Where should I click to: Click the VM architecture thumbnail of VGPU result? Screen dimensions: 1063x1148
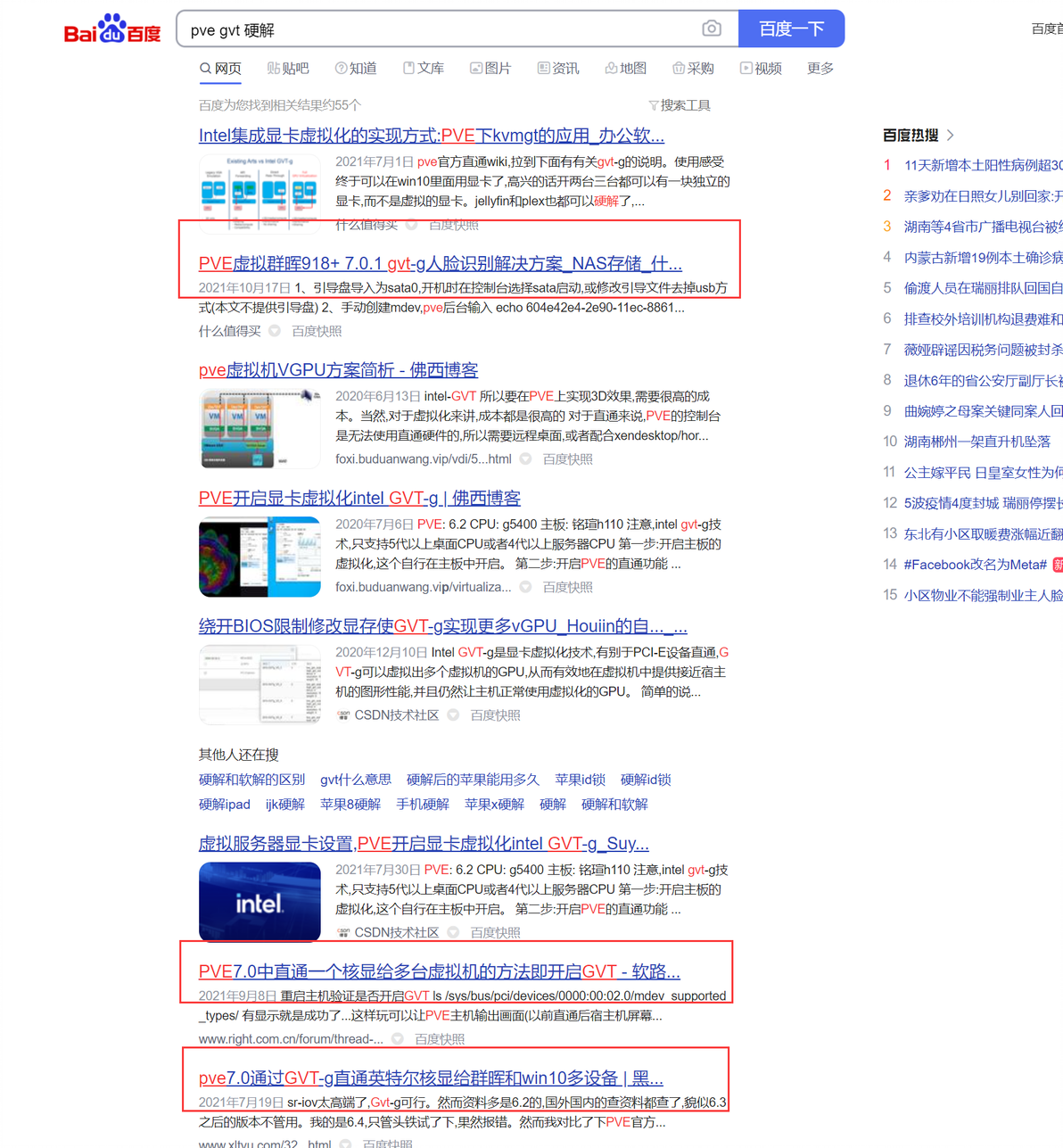(x=260, y=428)
